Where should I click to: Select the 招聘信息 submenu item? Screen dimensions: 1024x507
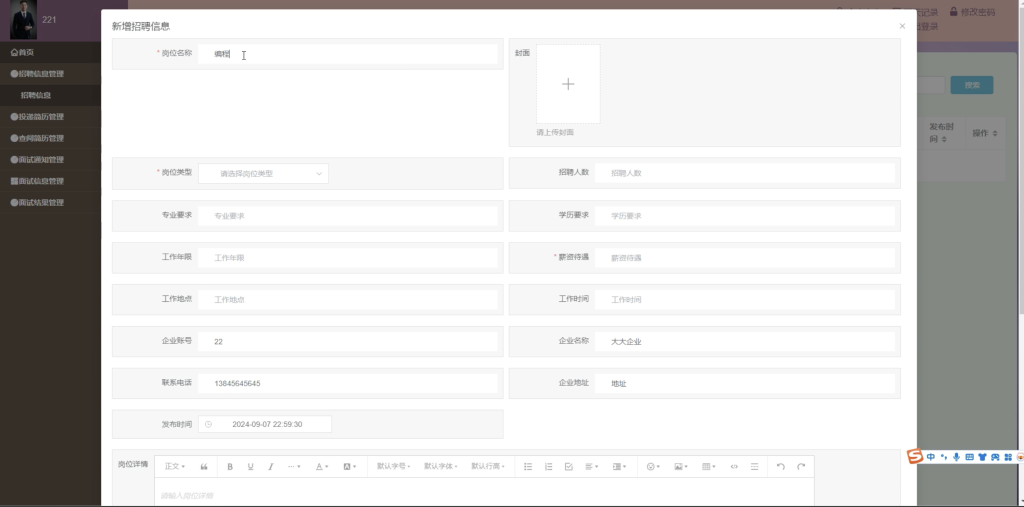click(36, 95)
